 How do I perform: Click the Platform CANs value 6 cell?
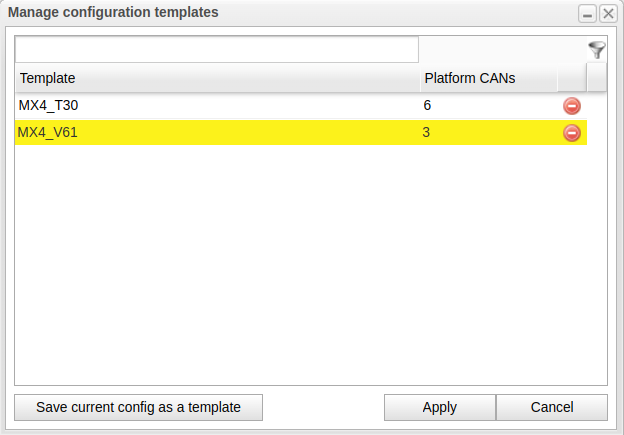[x=428, y=105]
